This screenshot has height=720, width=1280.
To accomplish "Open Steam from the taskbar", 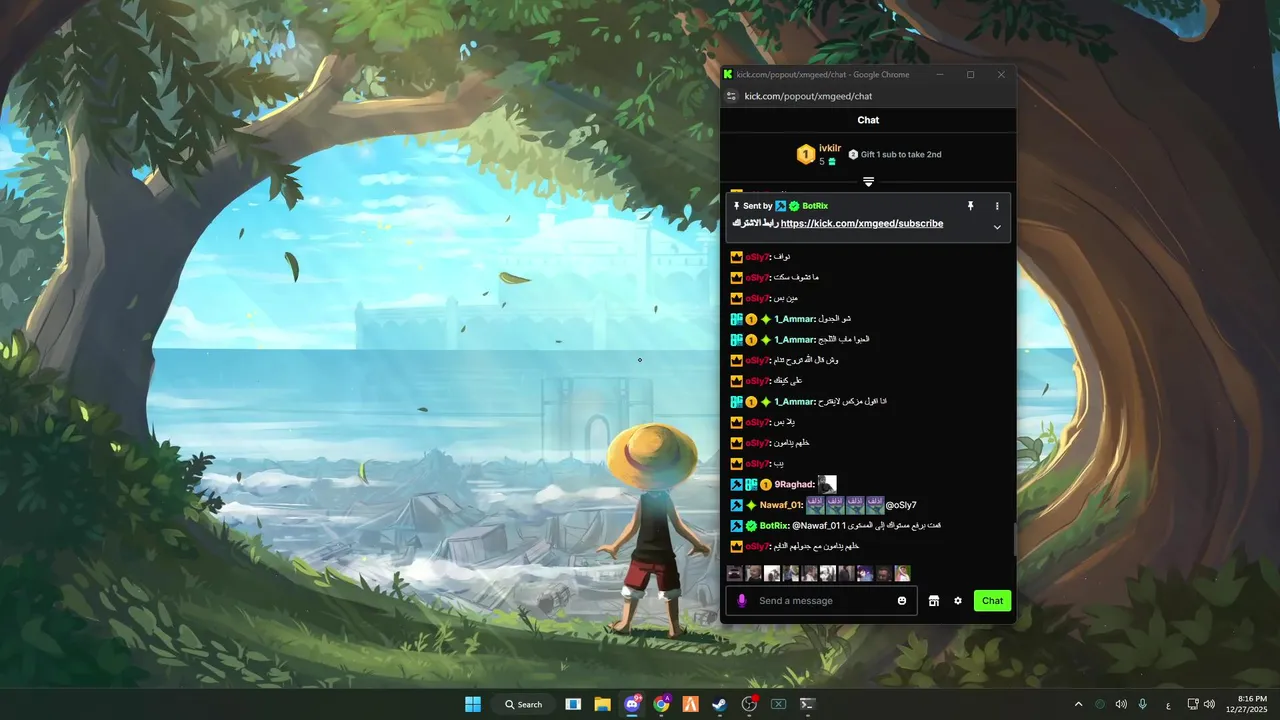I will (719, 704).
